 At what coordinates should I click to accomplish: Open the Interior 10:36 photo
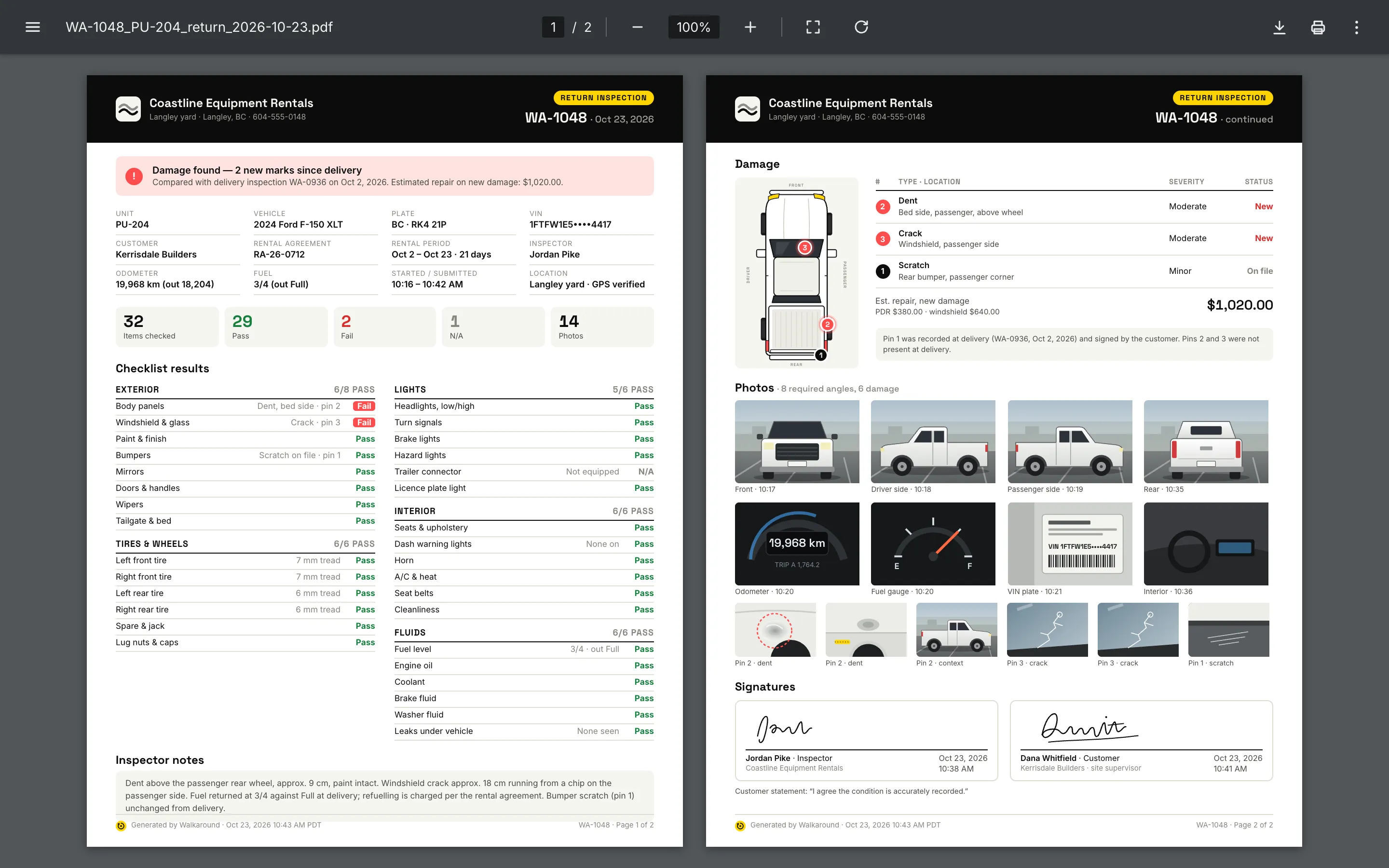click(1205, 543)
